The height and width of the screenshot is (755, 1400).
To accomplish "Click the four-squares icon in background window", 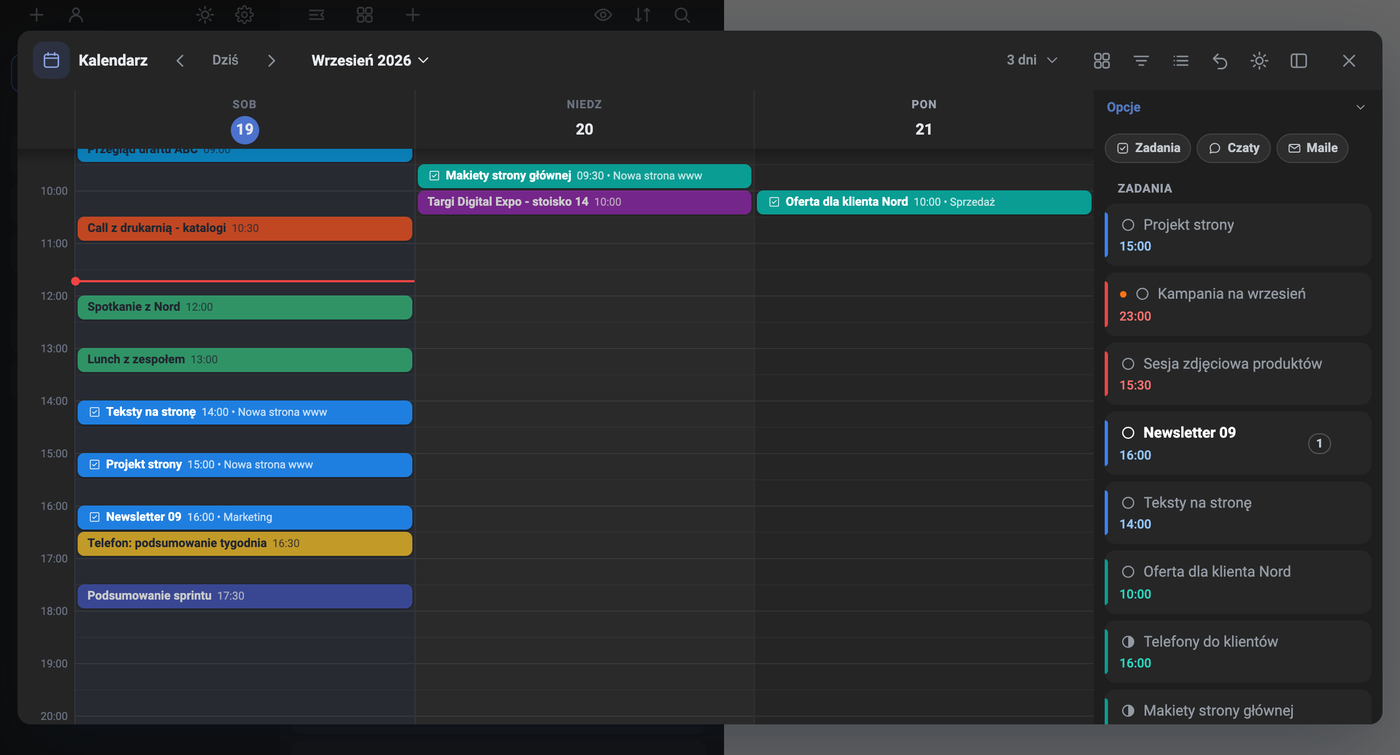I will [365, 15].
